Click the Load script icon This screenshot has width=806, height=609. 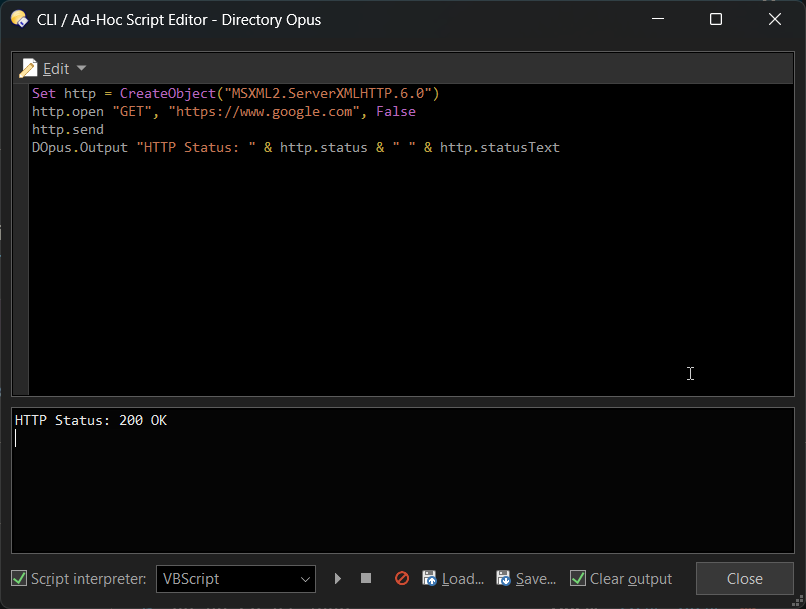point(429,579)
